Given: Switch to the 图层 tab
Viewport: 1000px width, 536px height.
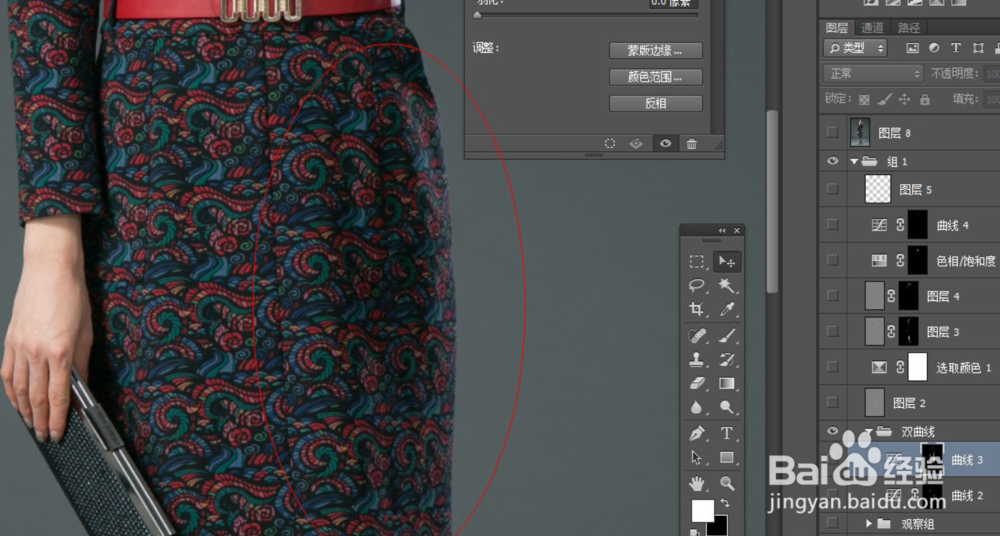Looking at the screenshot, I should pyautogui.click(x=837, y=27).
